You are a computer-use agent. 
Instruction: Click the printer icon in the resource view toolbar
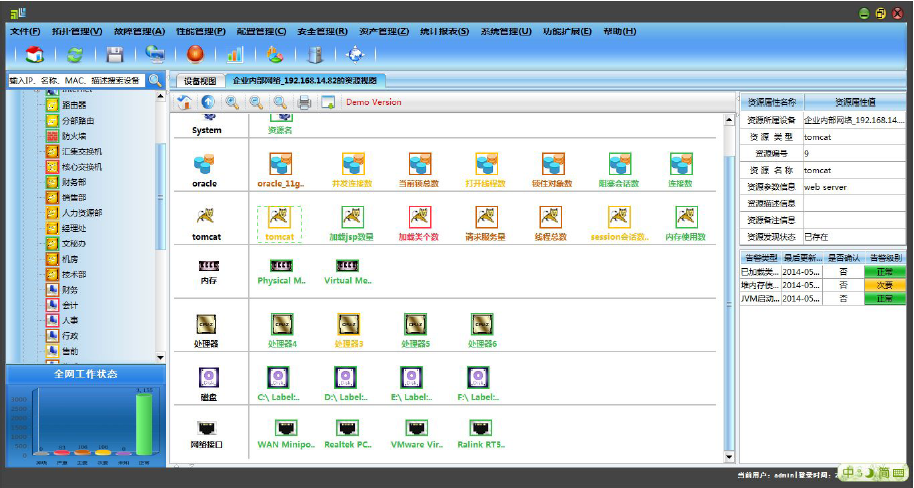click(x=304, y=102)
